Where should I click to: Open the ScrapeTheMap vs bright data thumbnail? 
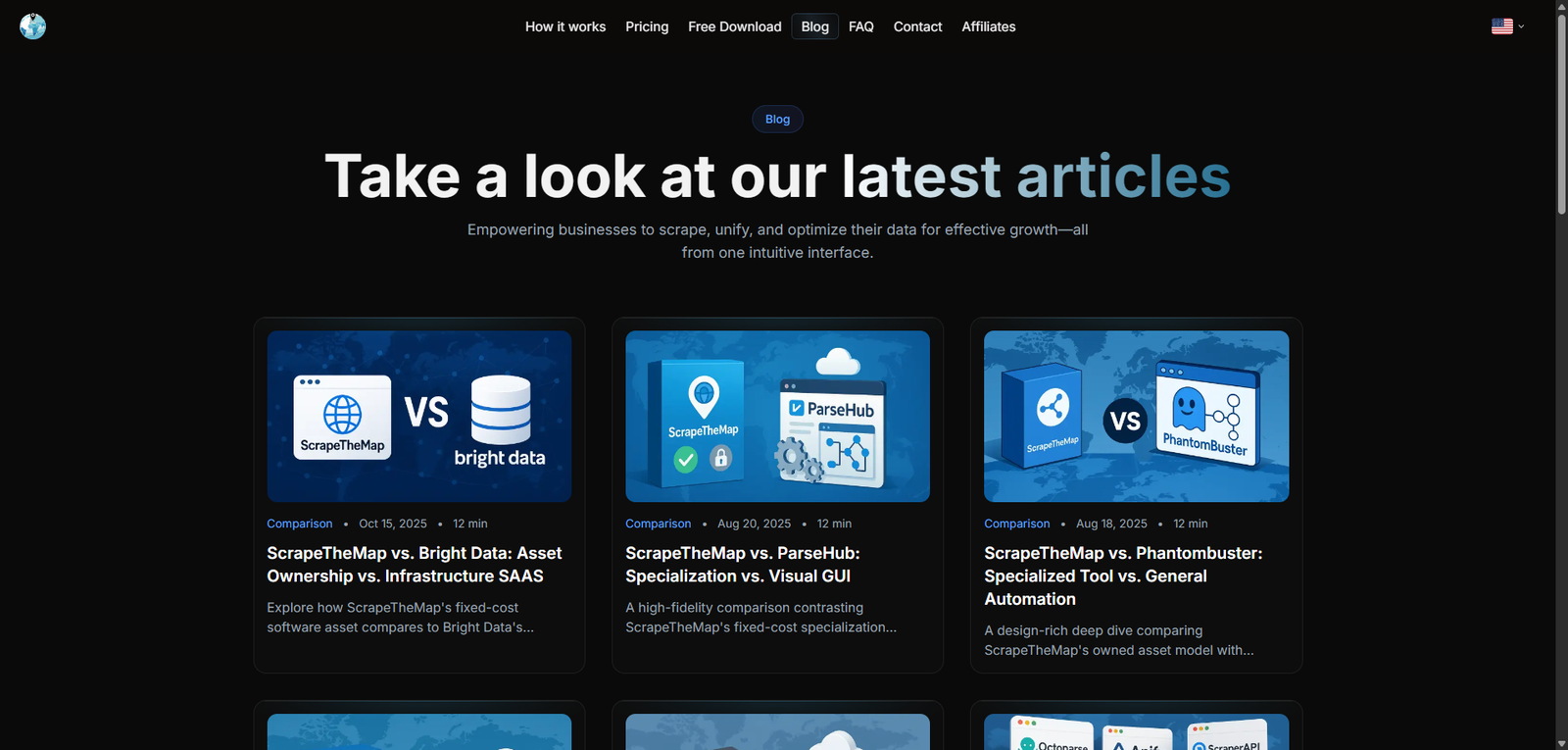[418, 416]
